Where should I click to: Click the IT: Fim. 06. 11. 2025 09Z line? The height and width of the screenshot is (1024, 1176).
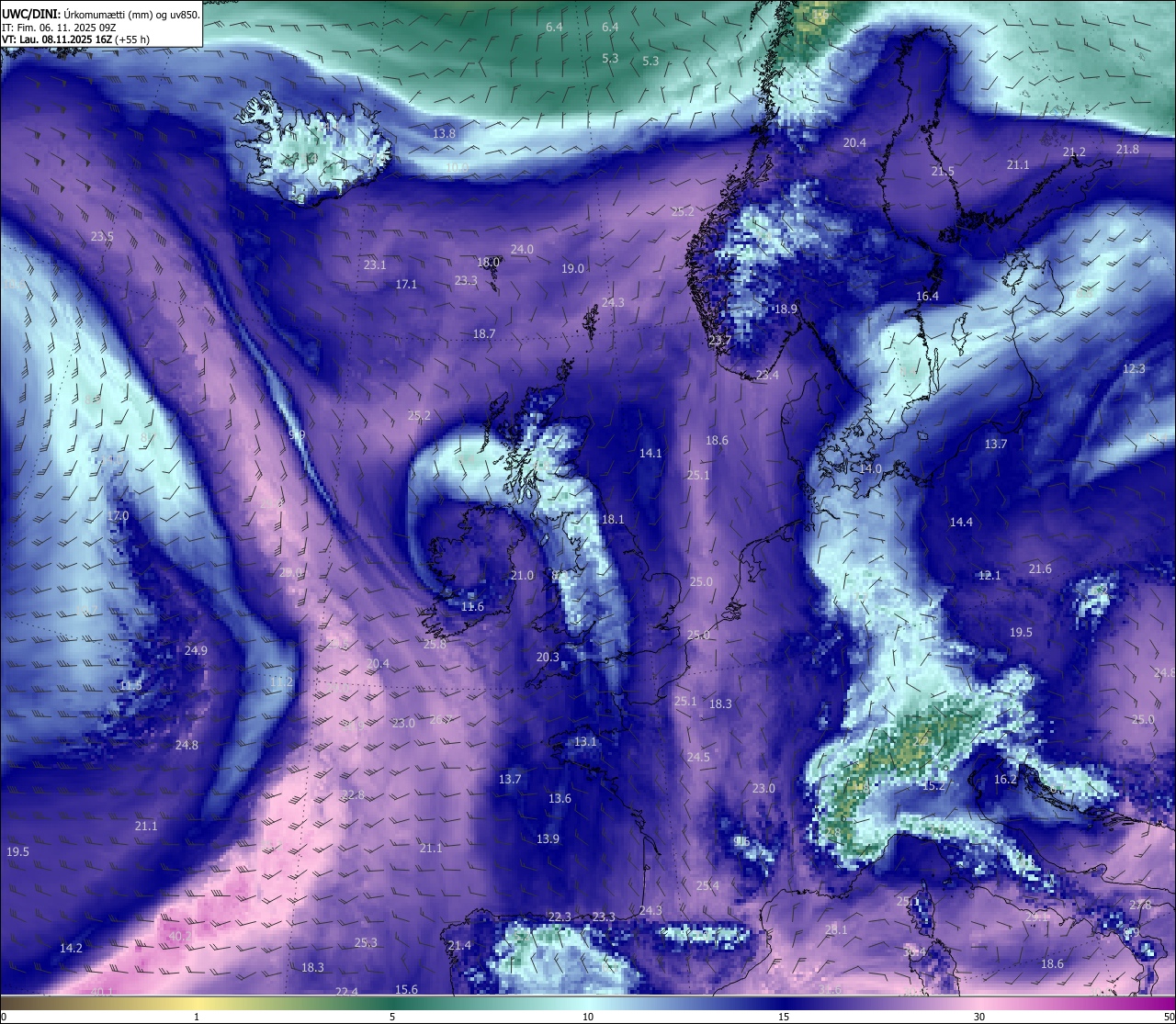click(x=58, y=28)
